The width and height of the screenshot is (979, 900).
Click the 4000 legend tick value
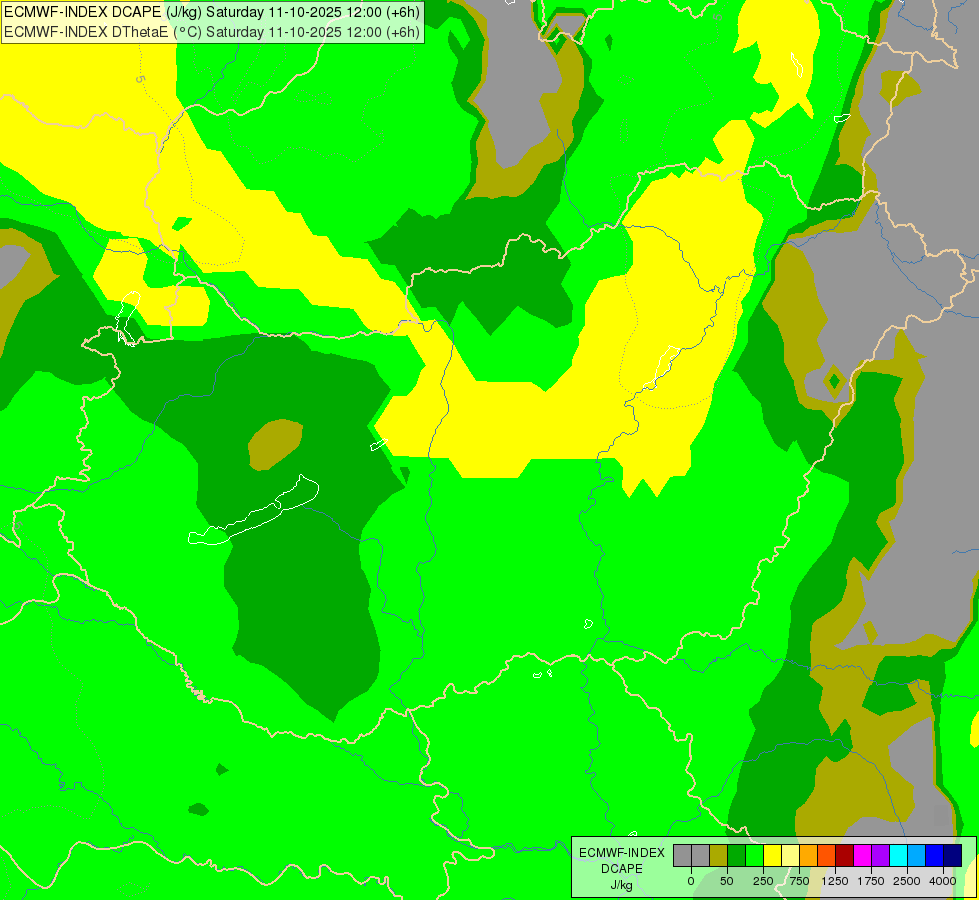tap(943, 881)
